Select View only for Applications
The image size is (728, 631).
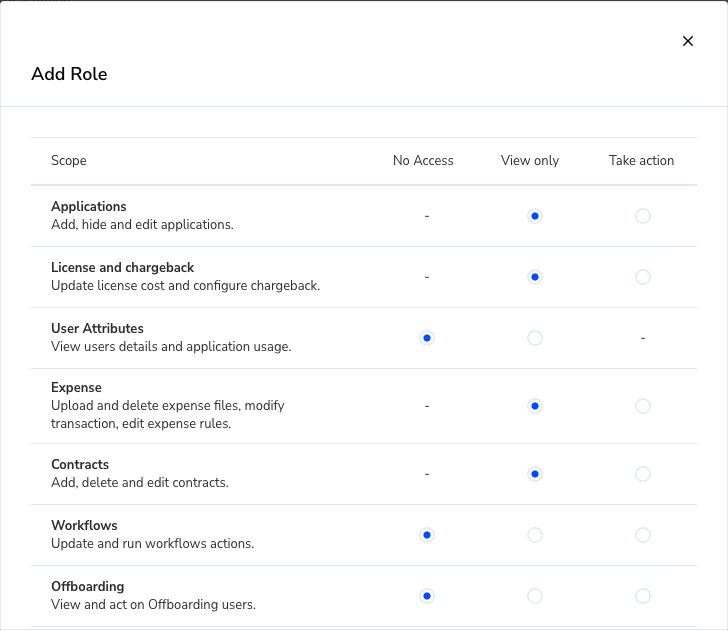tap(535, 216)
